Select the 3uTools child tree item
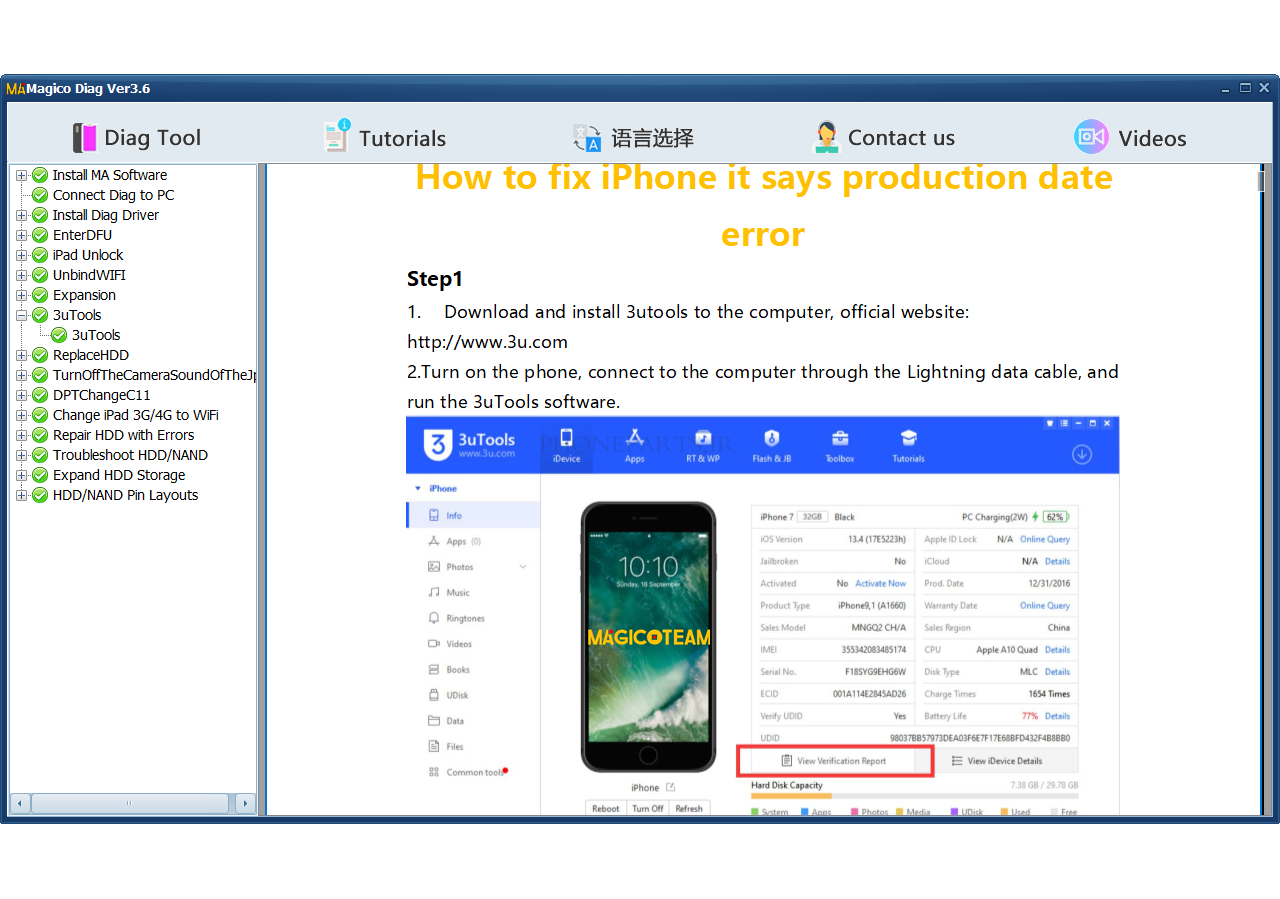This screenshot has width=1280, height=899. coord(95,335)
